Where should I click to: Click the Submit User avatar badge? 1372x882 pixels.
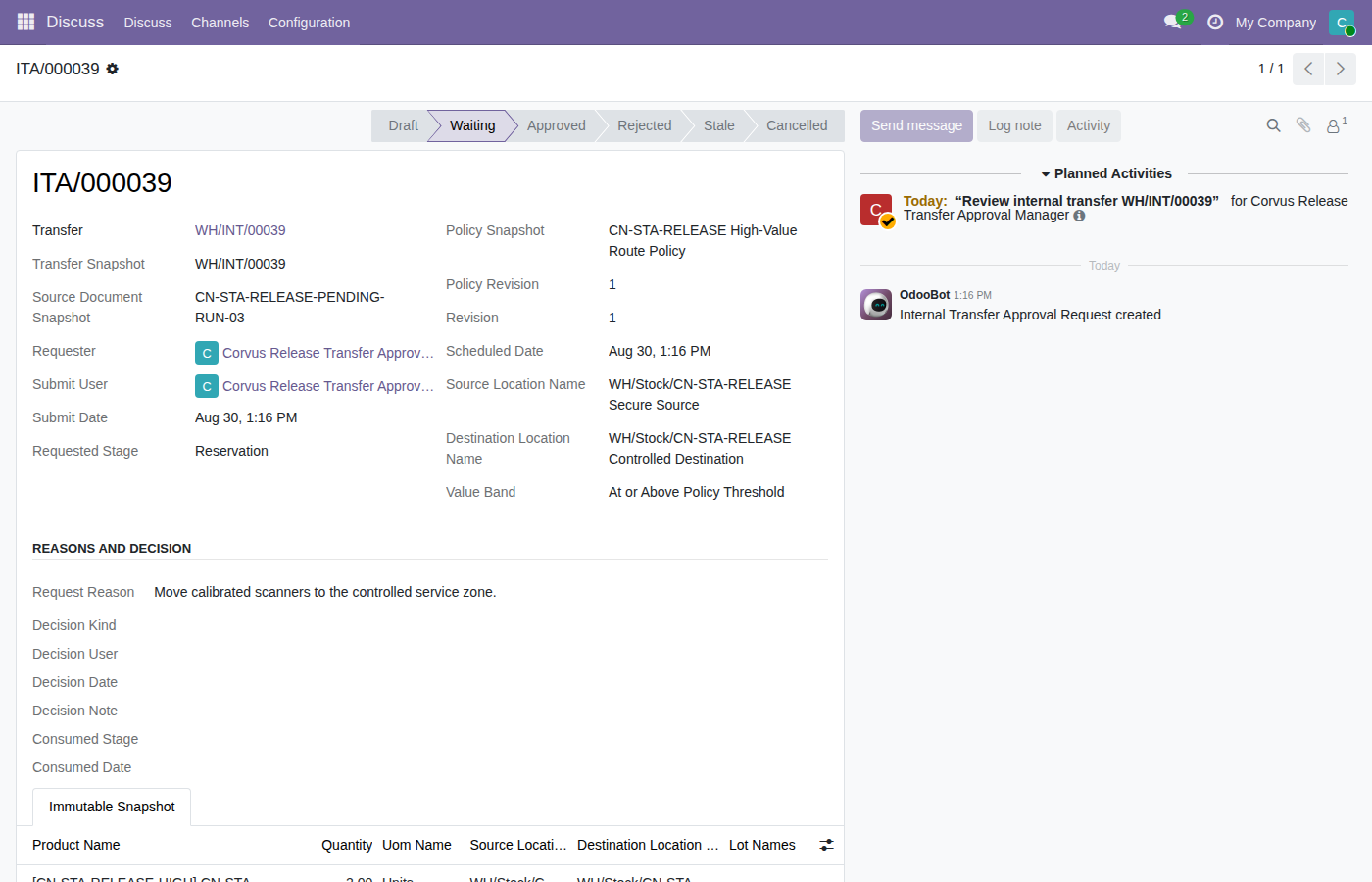[207, 386]
